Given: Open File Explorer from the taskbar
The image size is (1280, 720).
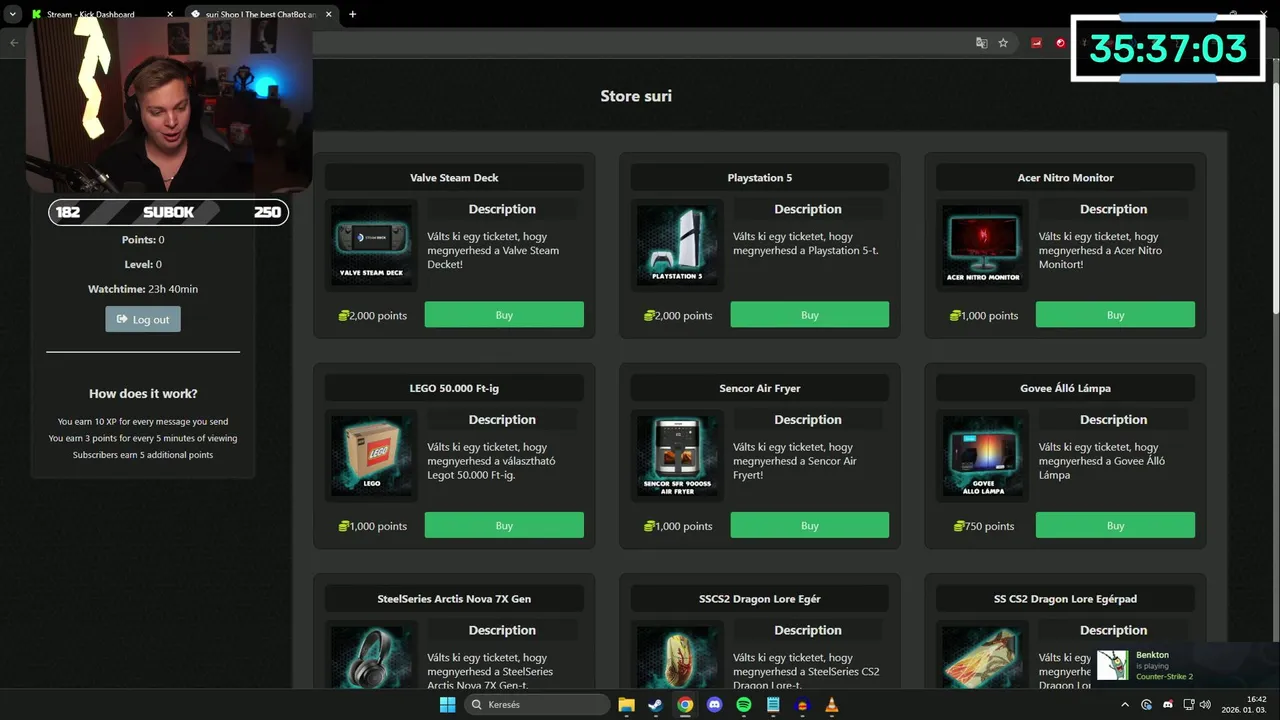Looking at the screenshot, I should [x=626, y=704].
